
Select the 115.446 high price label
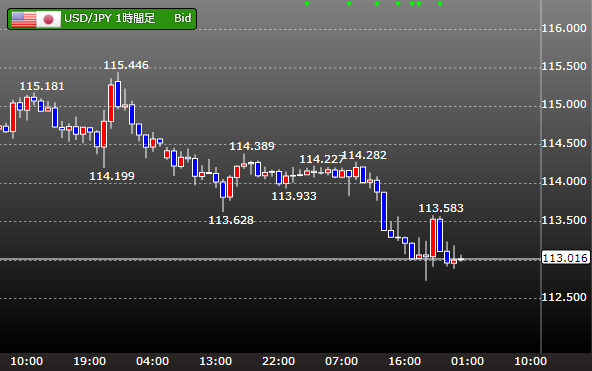coord(126,65)
